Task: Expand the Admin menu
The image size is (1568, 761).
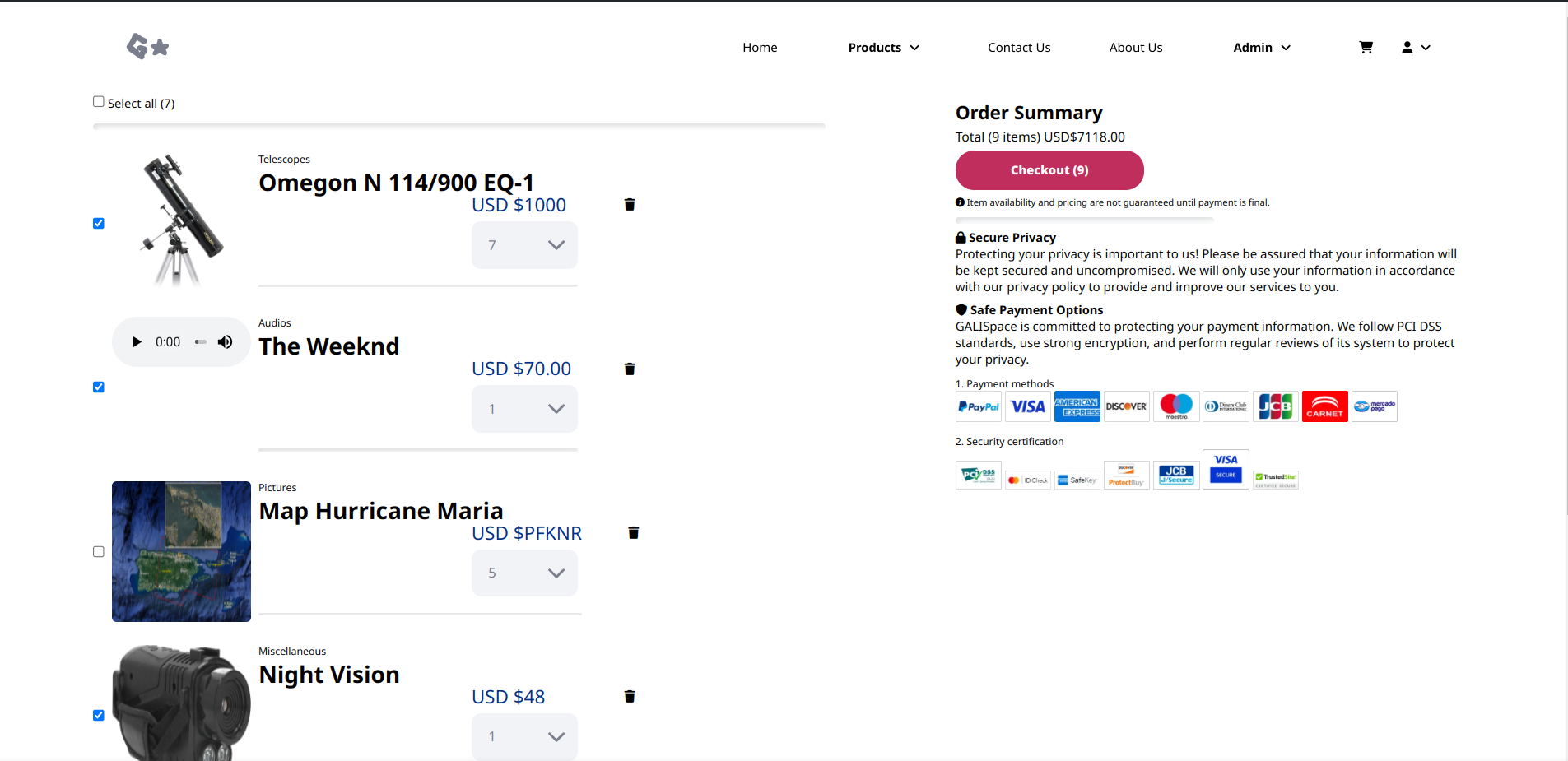Action: [x=1262, y=48]
